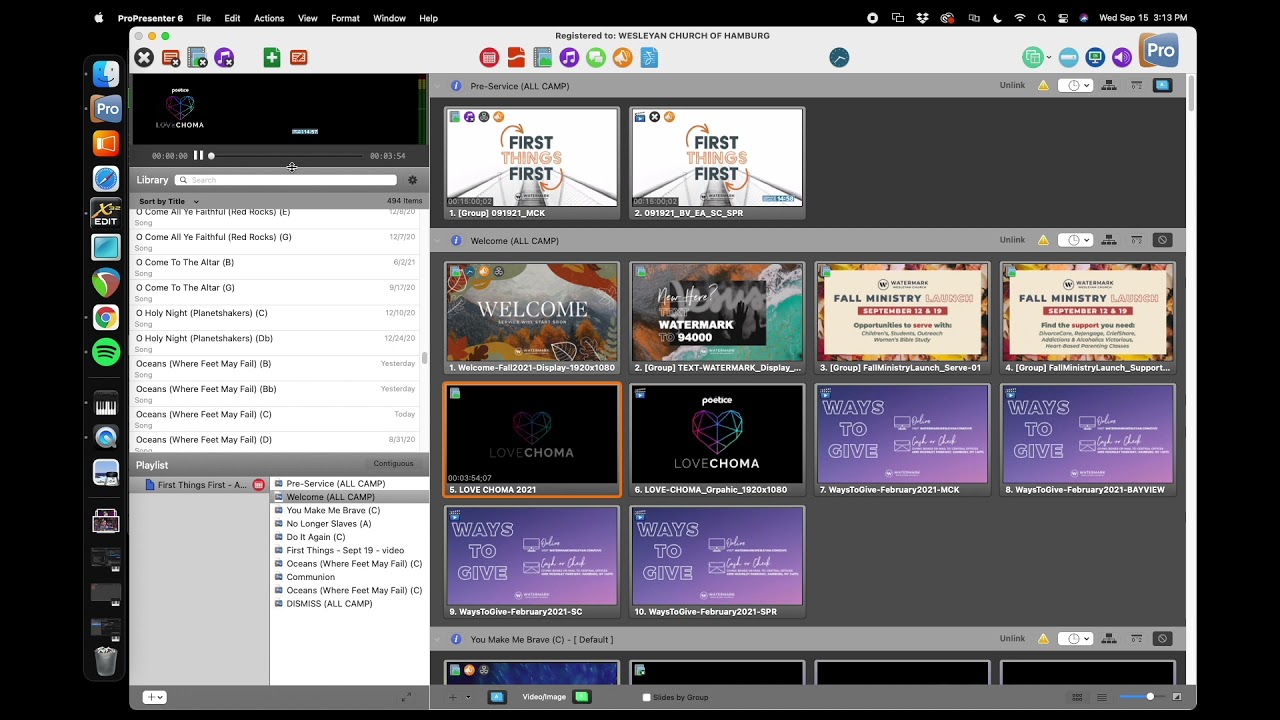Click Pre-Service info icon
The width and height of the screenshot is (1280, 720).
[x=456, y=86]
